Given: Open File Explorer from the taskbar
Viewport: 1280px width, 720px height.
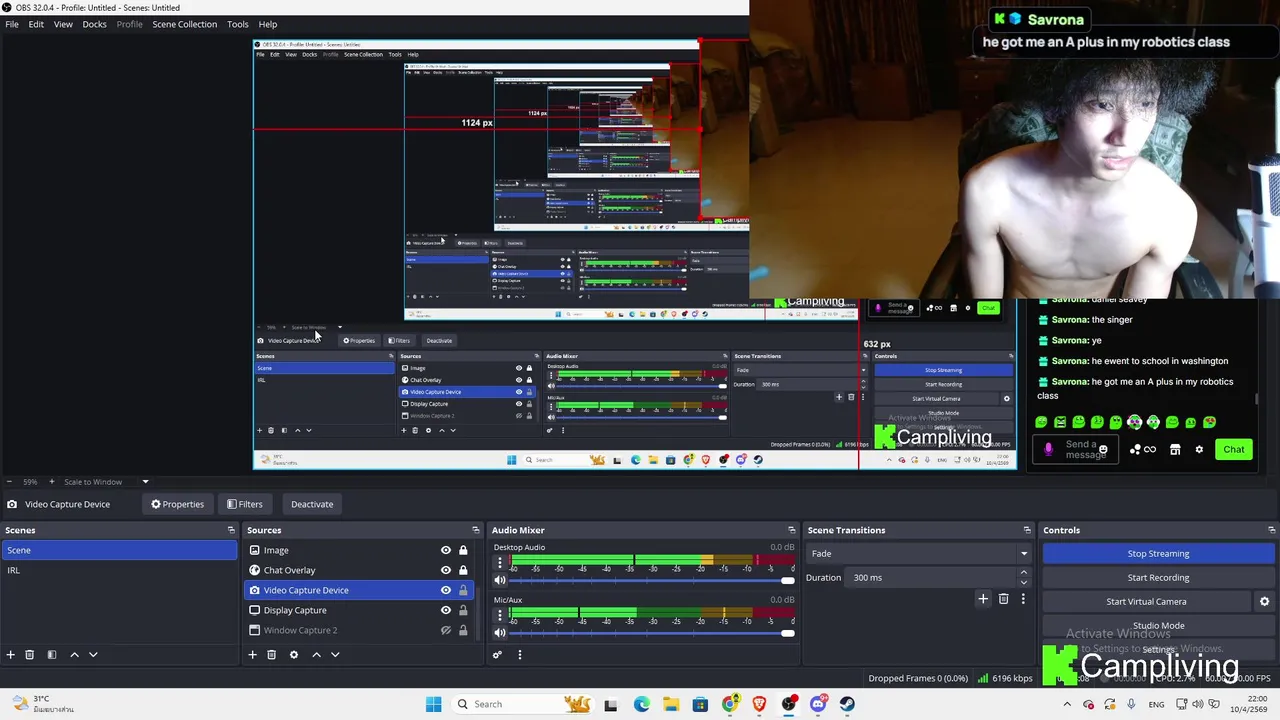Looking at the screenshot, I should (671, 704).
